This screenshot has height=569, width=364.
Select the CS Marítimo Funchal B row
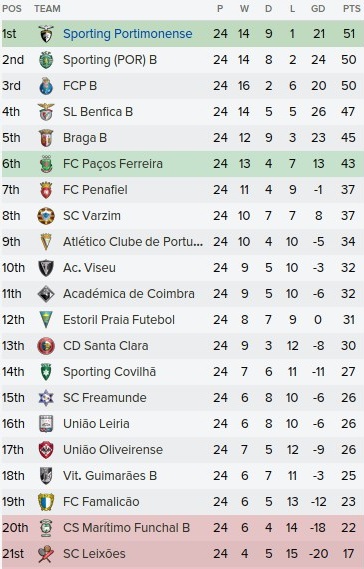click(182, 528)
